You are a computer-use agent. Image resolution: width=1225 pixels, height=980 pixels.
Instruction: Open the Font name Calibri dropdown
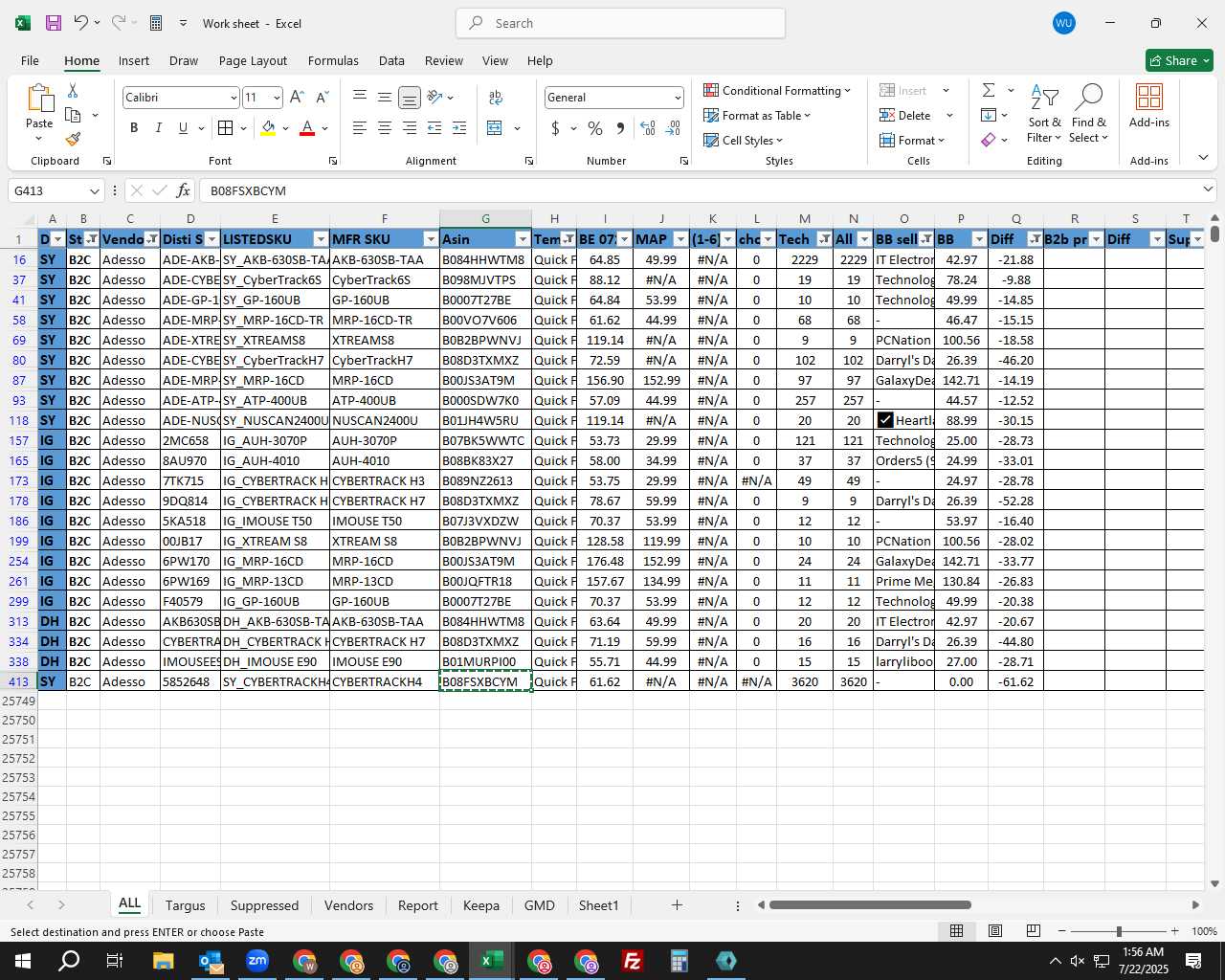233,98
